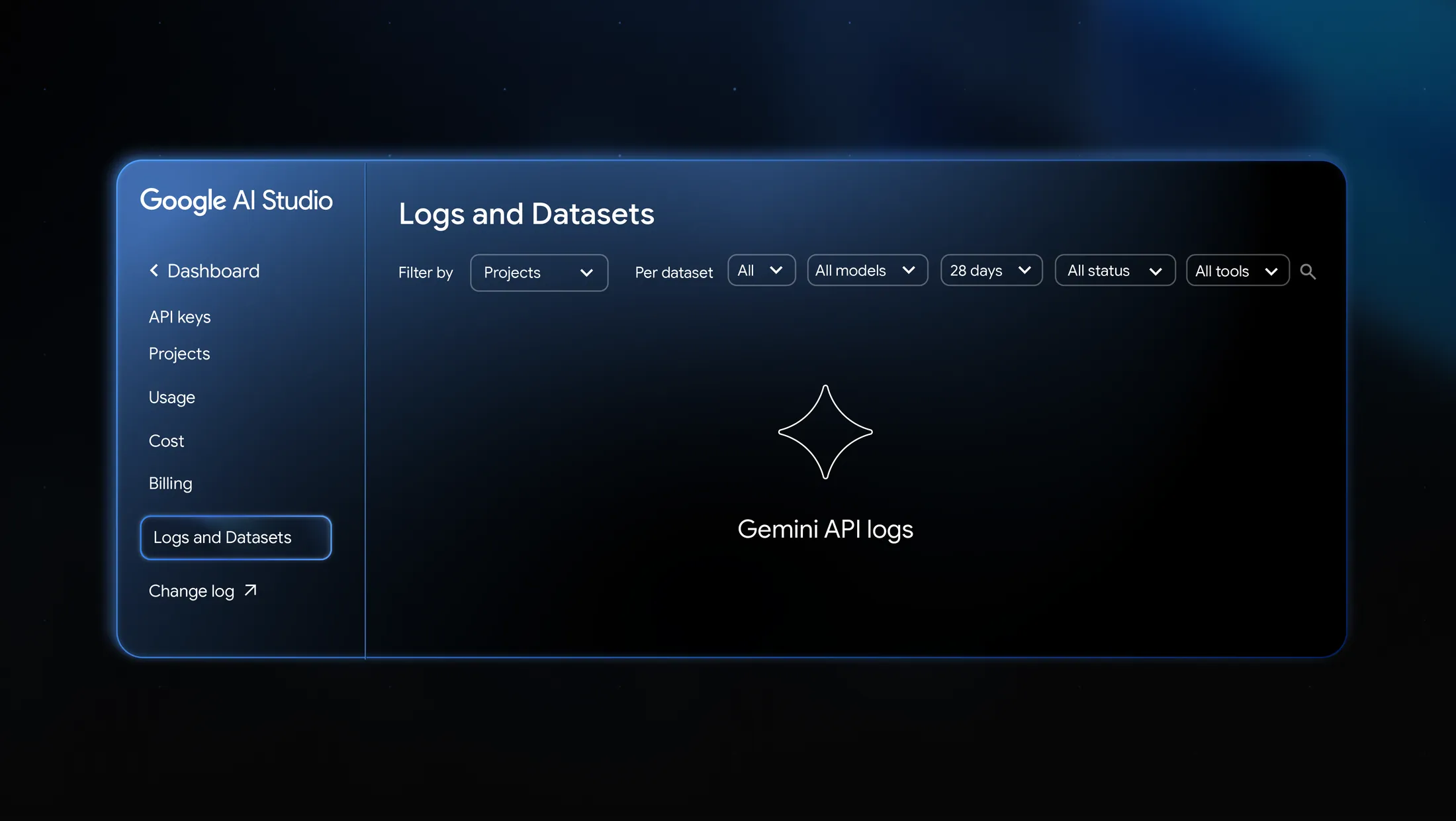Click the external link arrow next to Change log
The image size is (1456, 821).
(250, 589)
